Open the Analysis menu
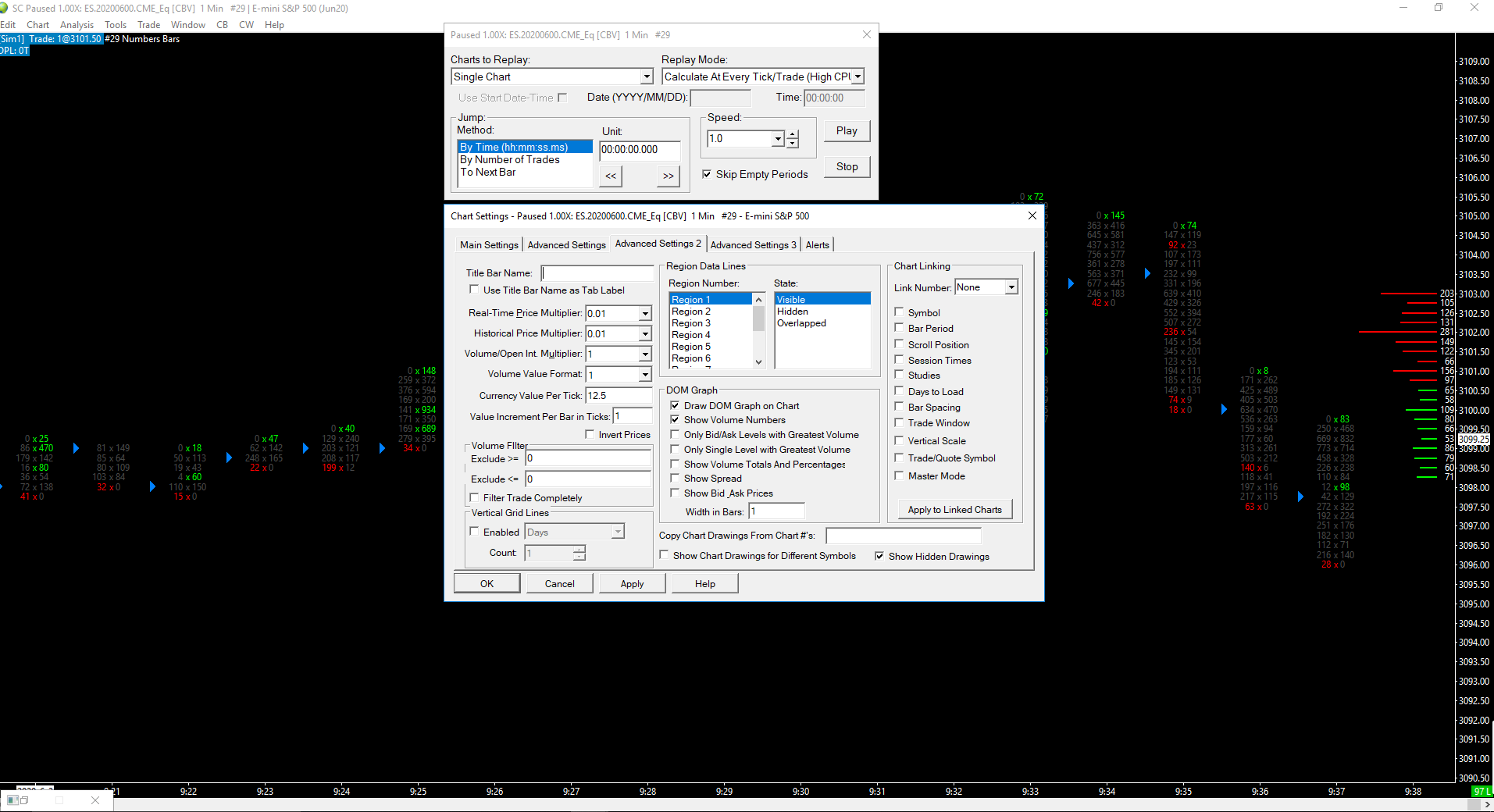This screenshot has height=812, width=1494. [77, 25]
